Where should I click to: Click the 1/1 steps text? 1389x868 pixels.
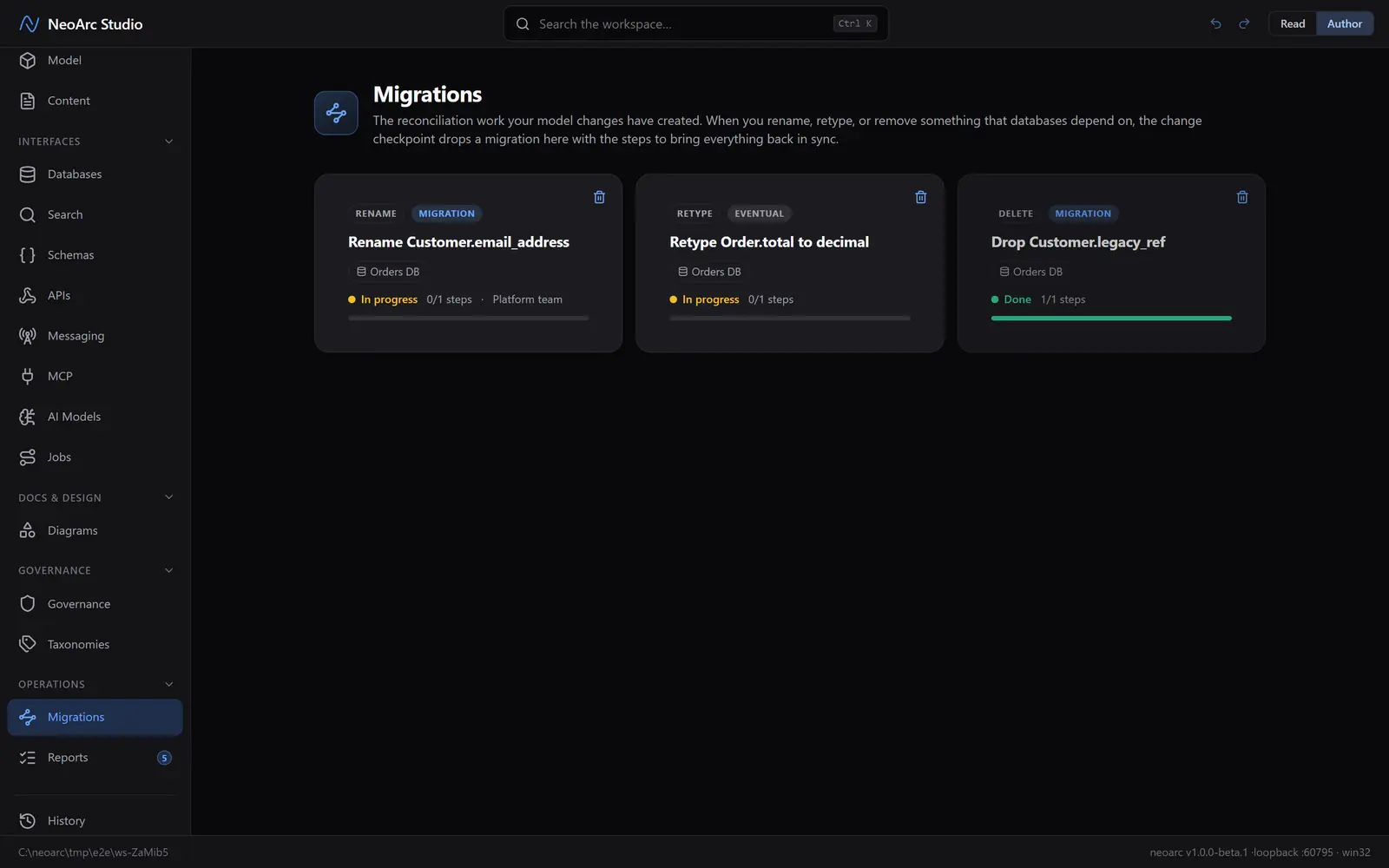(x=1063, y=299)
